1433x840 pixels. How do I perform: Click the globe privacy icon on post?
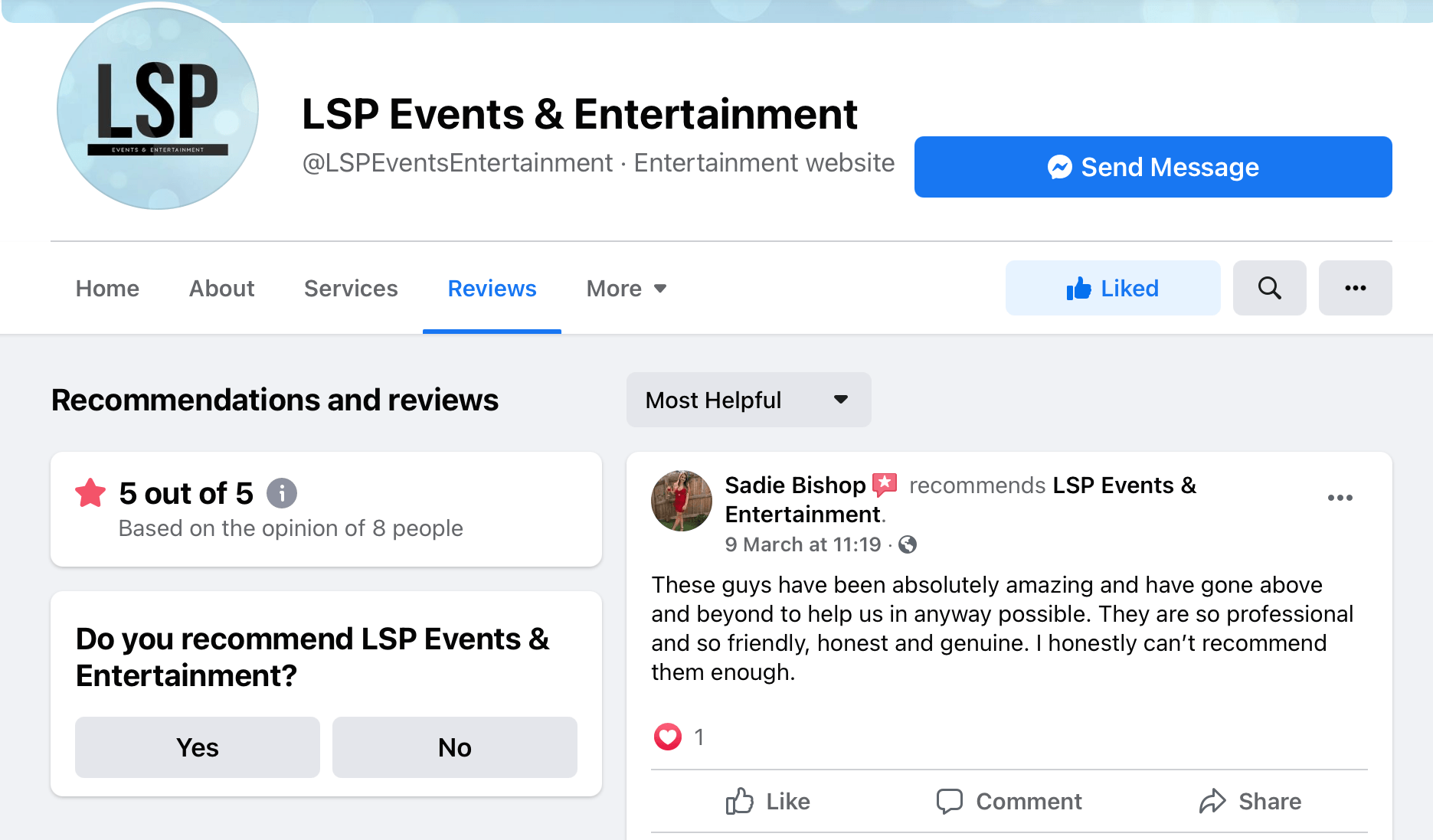pyautogui.click(x=908, y=544)
